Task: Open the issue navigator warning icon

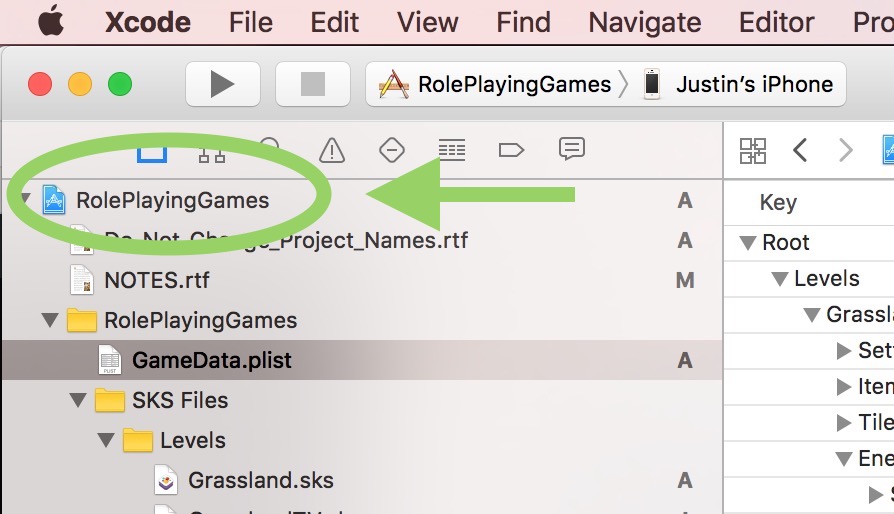Action: coord(331,150)
